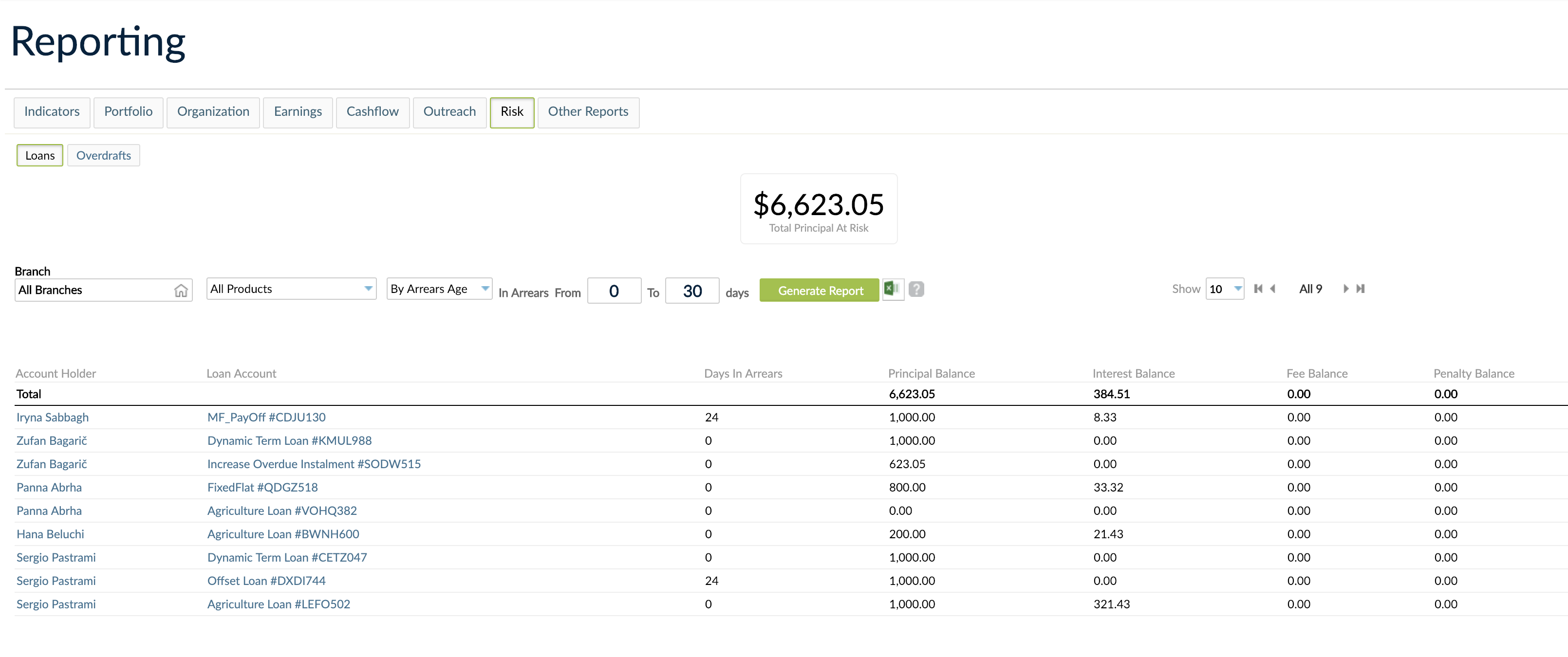The width and height of the screenshot is (1568, 657).
Task: Open the By Arrears Age dropdown
Action: click(439, 289)
